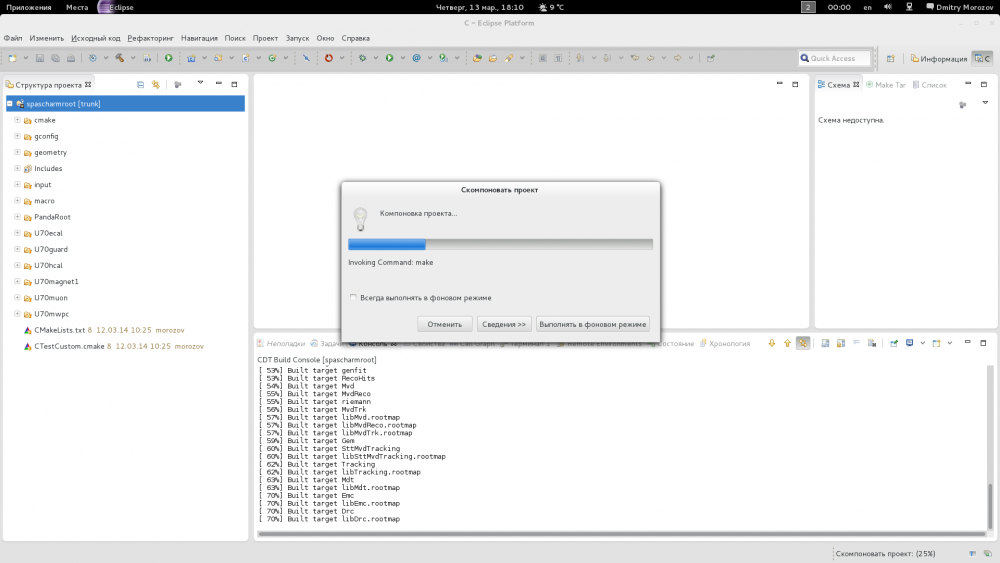Viewport: 1000px width, 563px height.
Task: Expand the PandaRoot folder node
Action: tap(17, 217)
